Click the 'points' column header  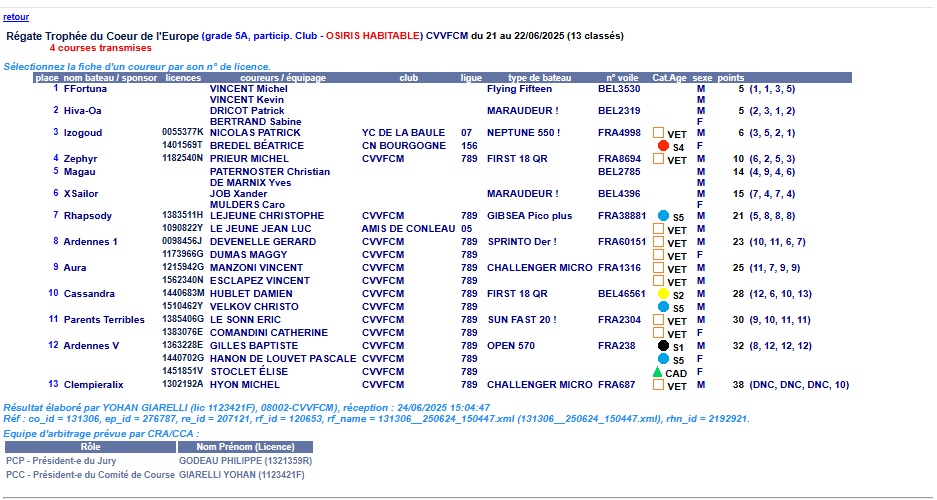pos(731,77)
